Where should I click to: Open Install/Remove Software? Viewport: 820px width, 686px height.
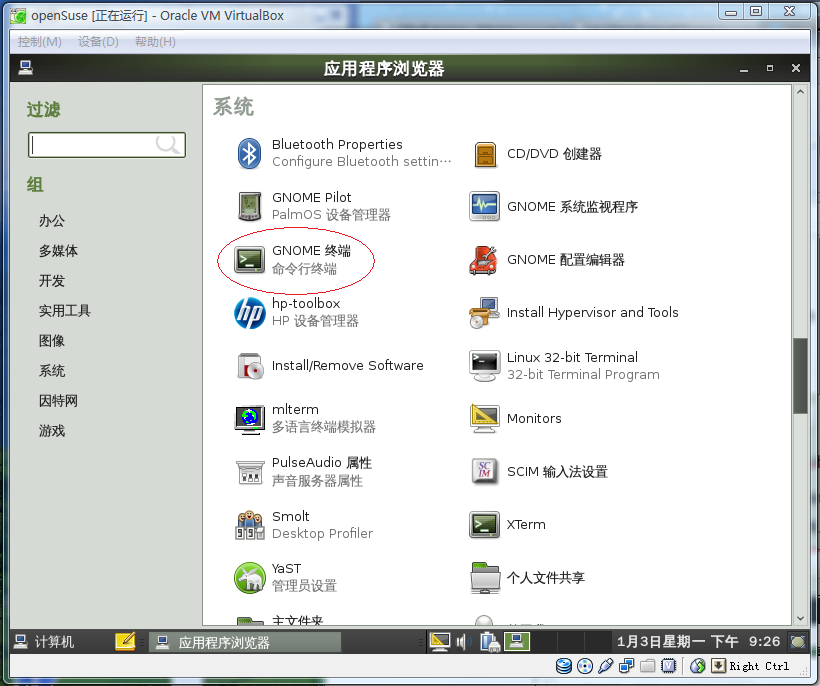(x=329, y=365)
